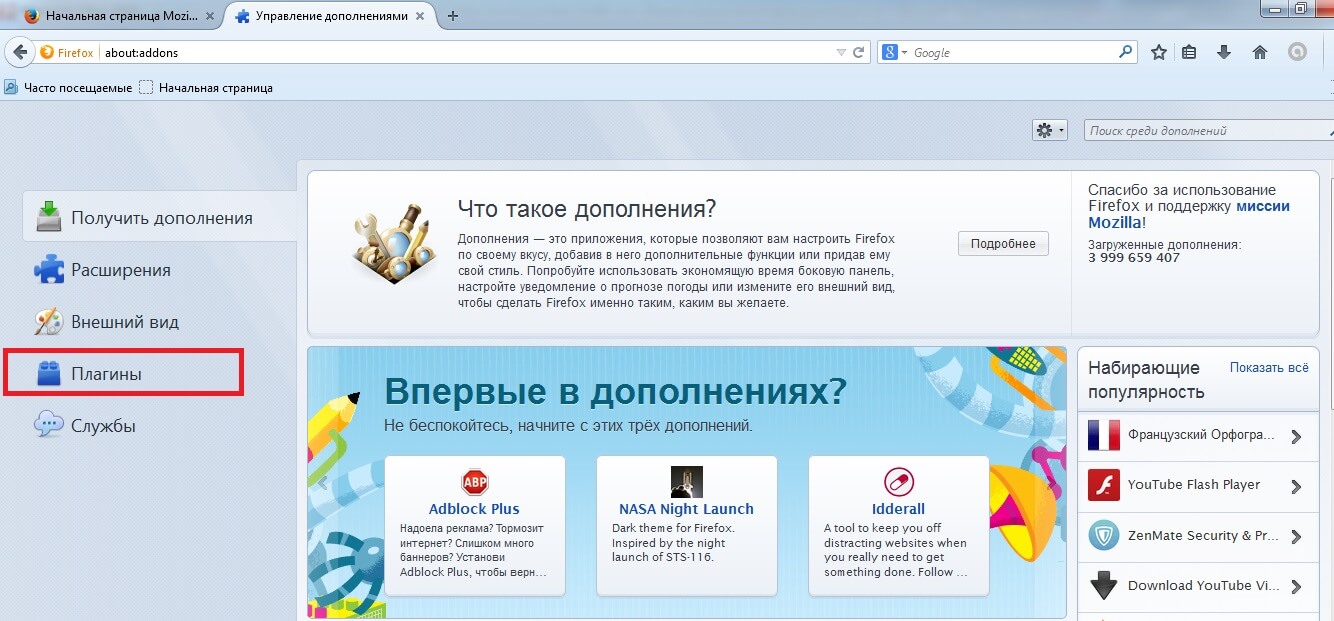Open the NASA Night Launch add-on card
The image size is (1334, 621).
tap(687, 525)
